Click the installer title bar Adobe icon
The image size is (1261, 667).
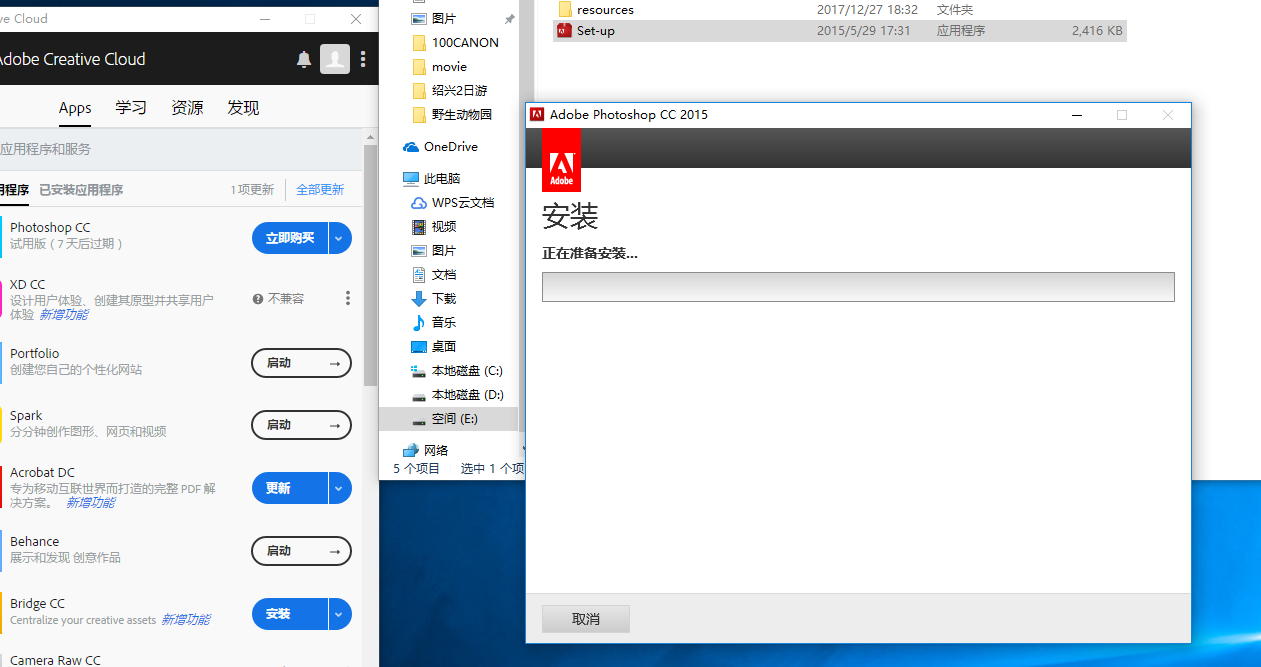[x=537, y=115]
